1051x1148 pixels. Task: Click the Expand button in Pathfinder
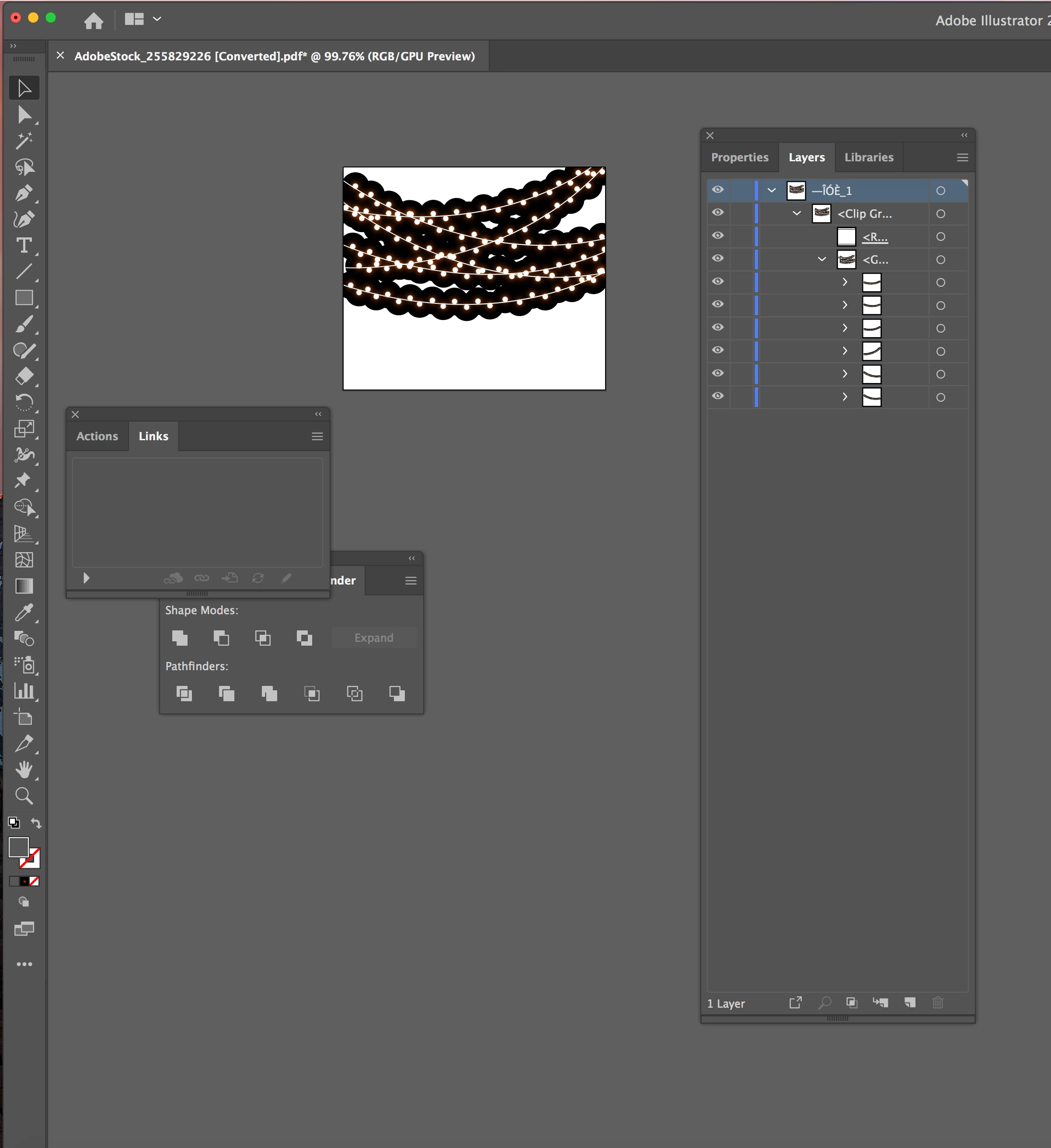tap(373, 638)
